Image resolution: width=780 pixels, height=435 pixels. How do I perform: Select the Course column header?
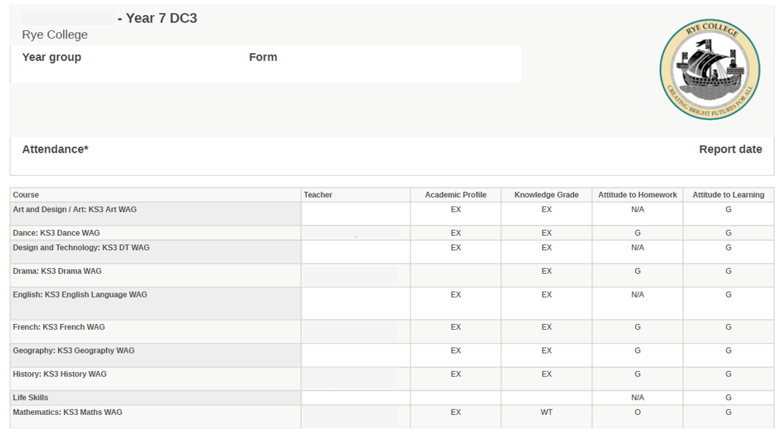pyautogui.click(x=26, y=195)
